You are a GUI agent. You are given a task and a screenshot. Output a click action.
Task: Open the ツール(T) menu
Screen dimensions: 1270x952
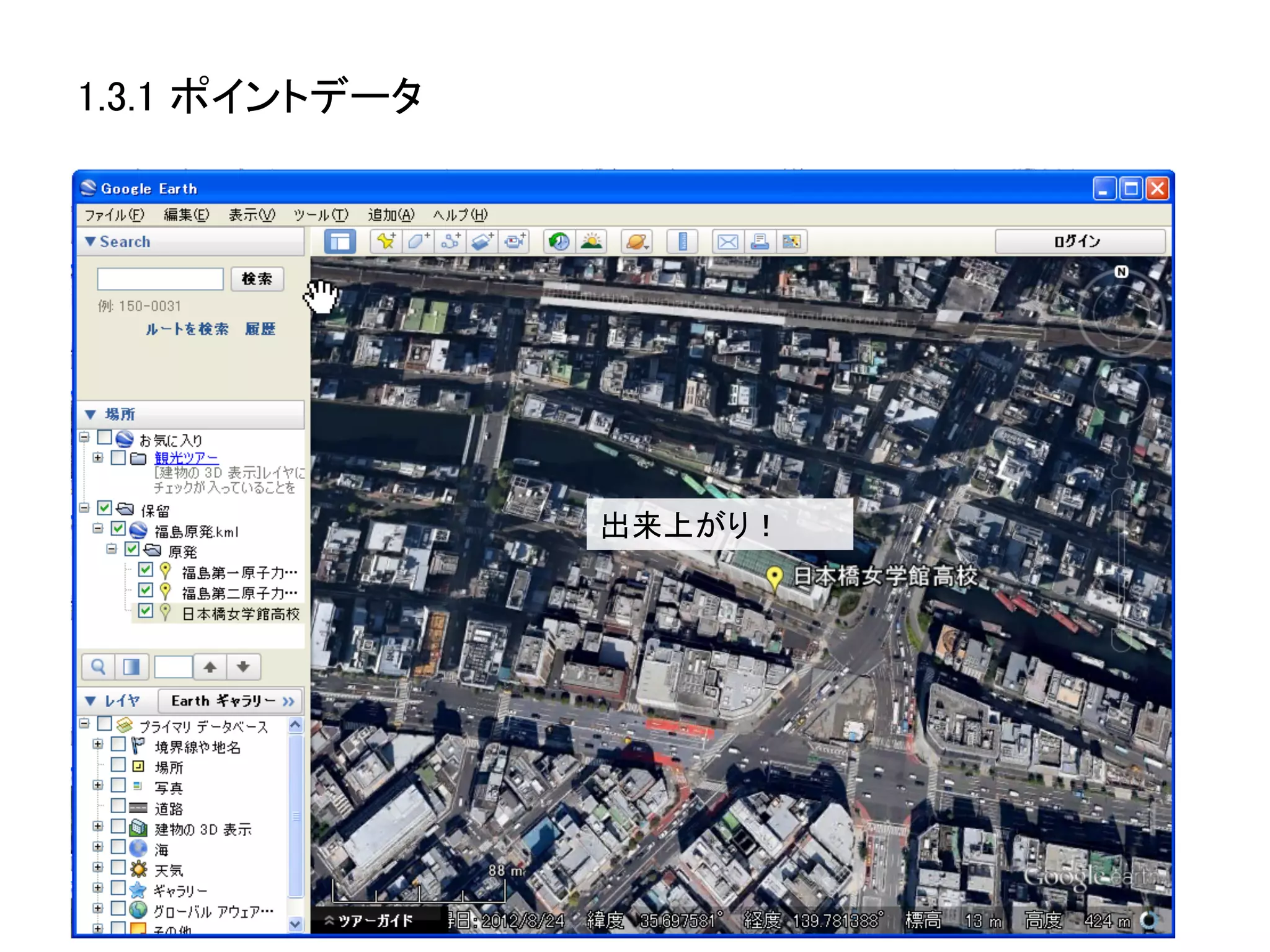point(321,215)
